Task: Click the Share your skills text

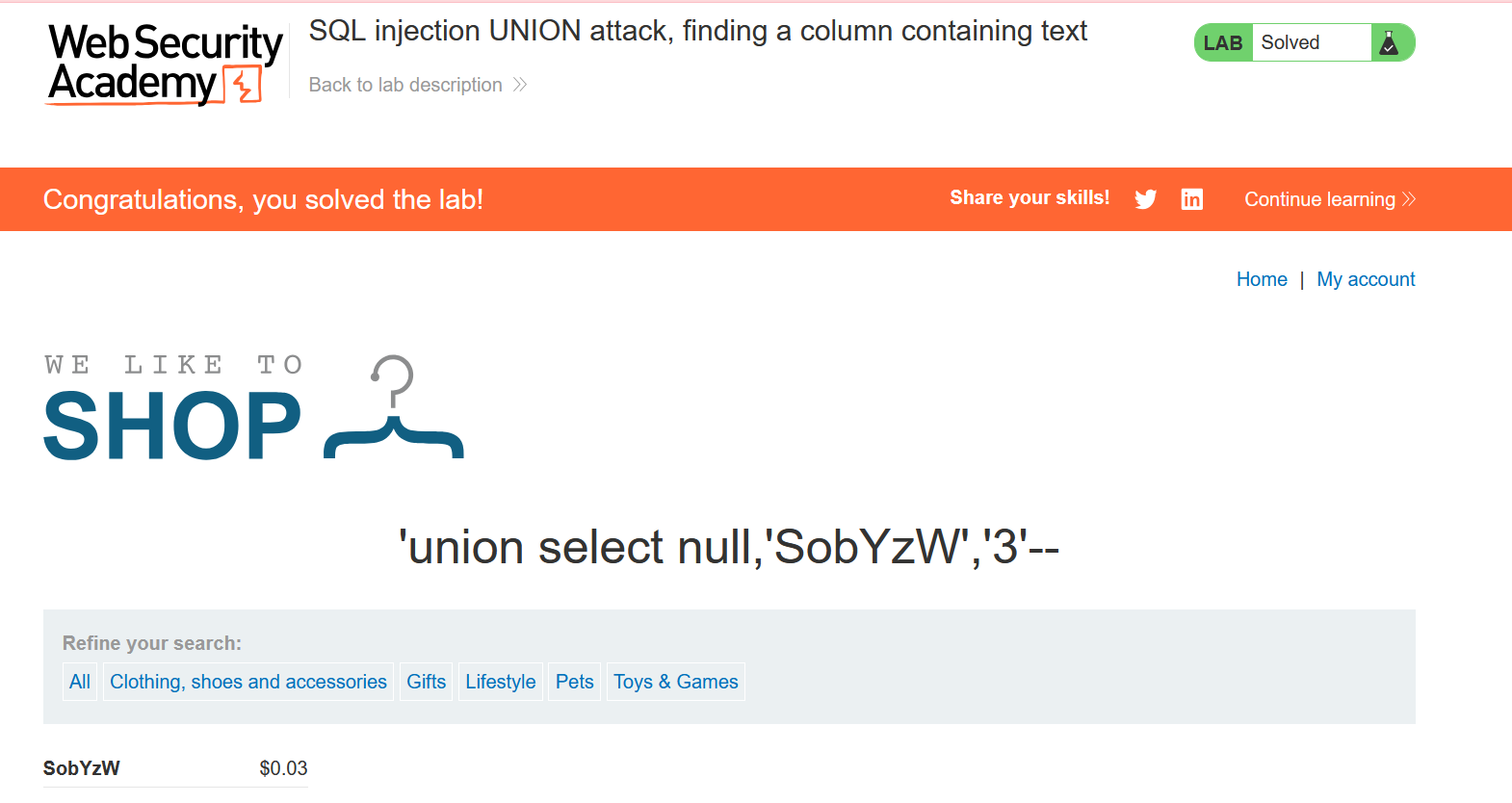Action: click(1030, 198)
